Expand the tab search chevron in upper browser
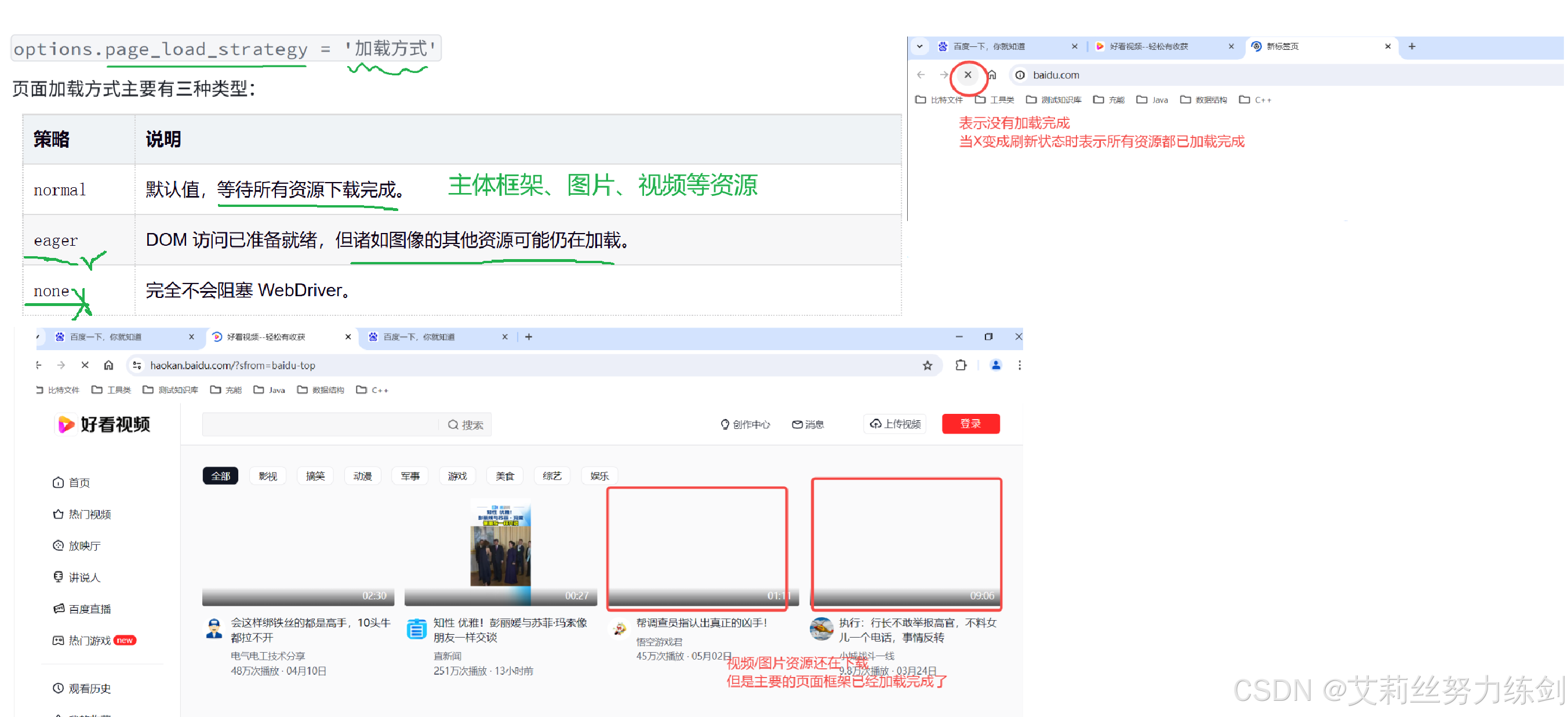 point(920,46)
